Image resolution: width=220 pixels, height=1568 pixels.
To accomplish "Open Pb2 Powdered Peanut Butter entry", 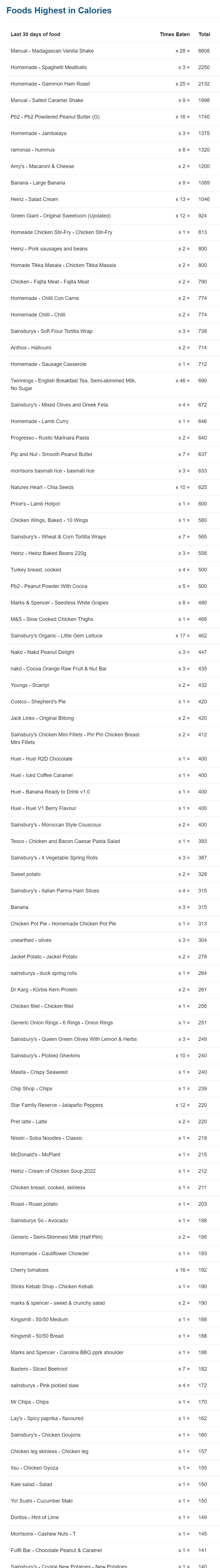I will (x=110, y=117).
